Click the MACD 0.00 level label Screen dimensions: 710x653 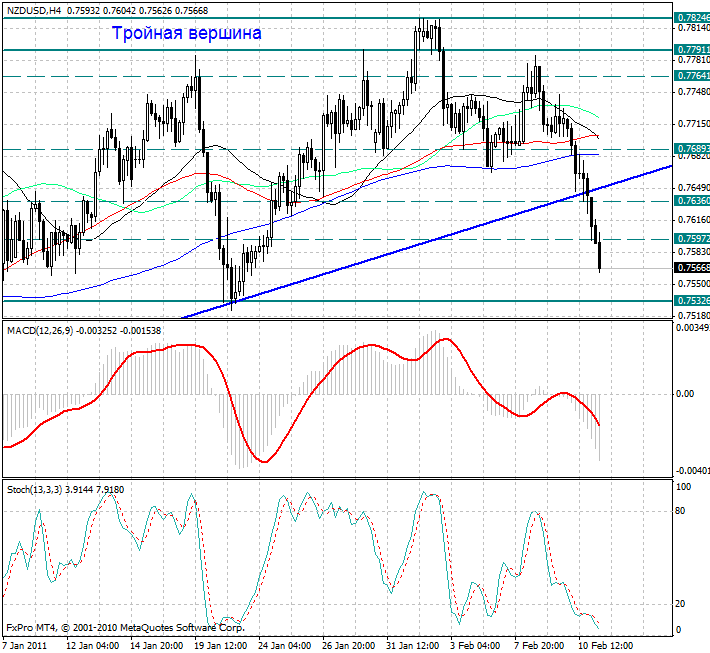pyautogui.click(x=685, y=394)
